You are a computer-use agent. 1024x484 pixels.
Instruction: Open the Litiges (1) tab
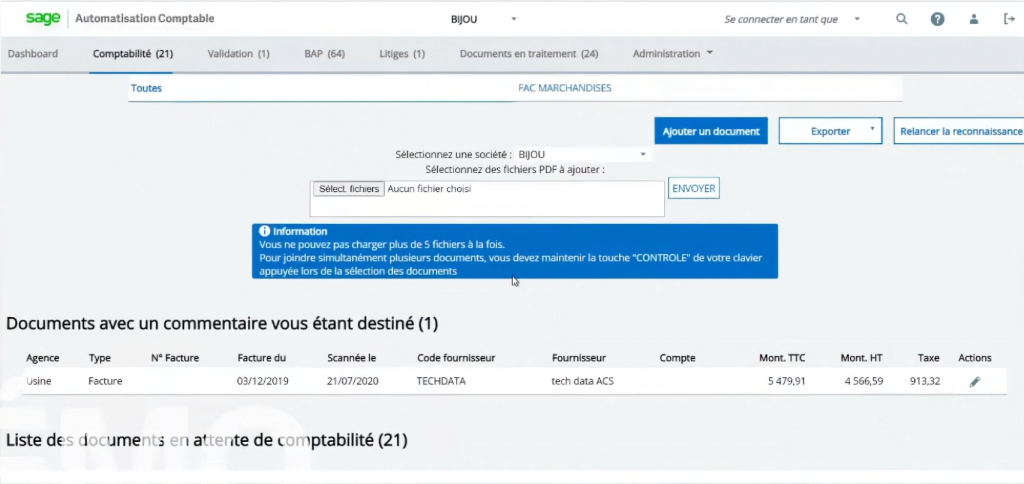pos(402,54)
